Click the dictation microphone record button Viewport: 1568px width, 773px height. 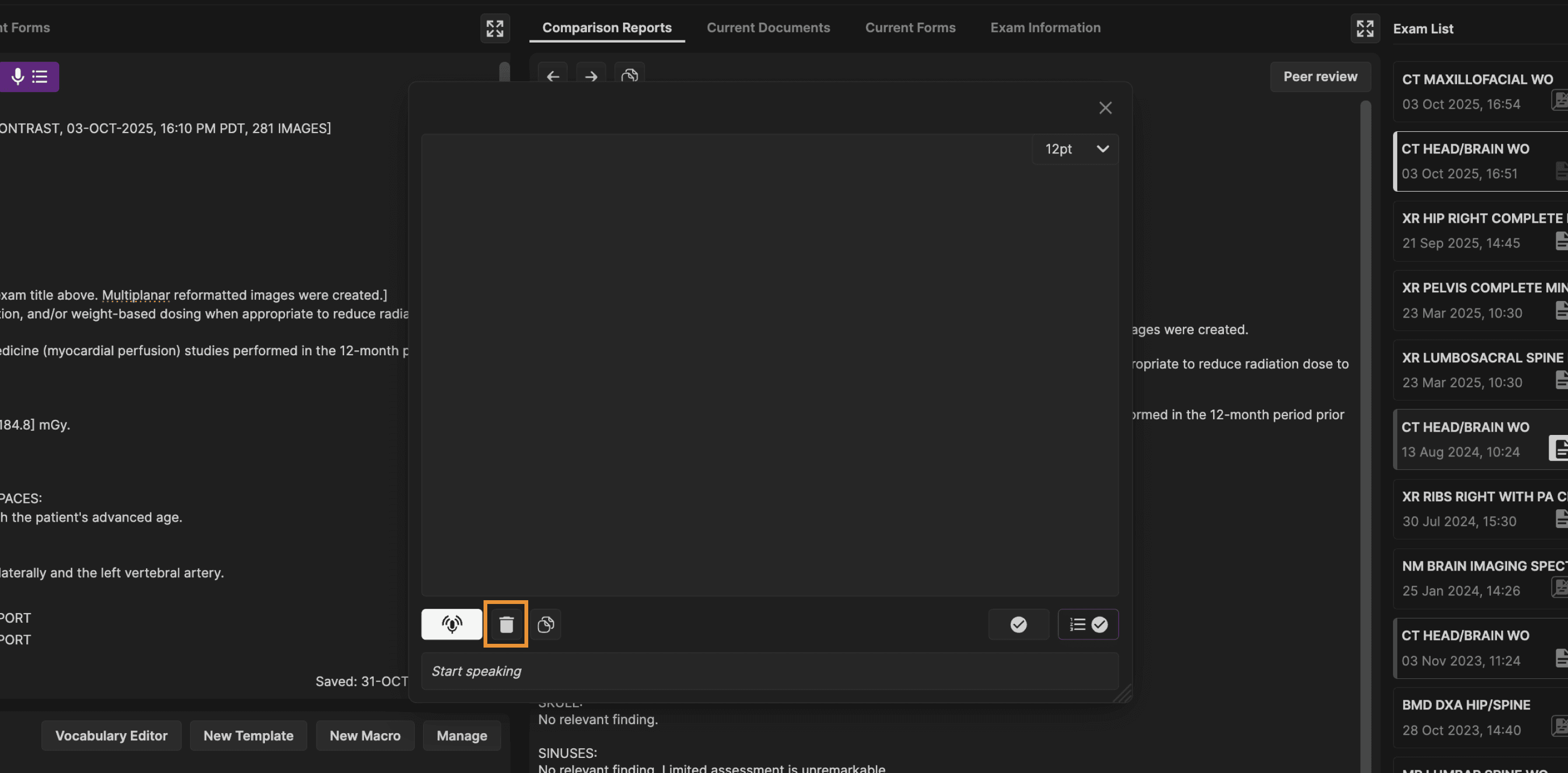[451, 624]
